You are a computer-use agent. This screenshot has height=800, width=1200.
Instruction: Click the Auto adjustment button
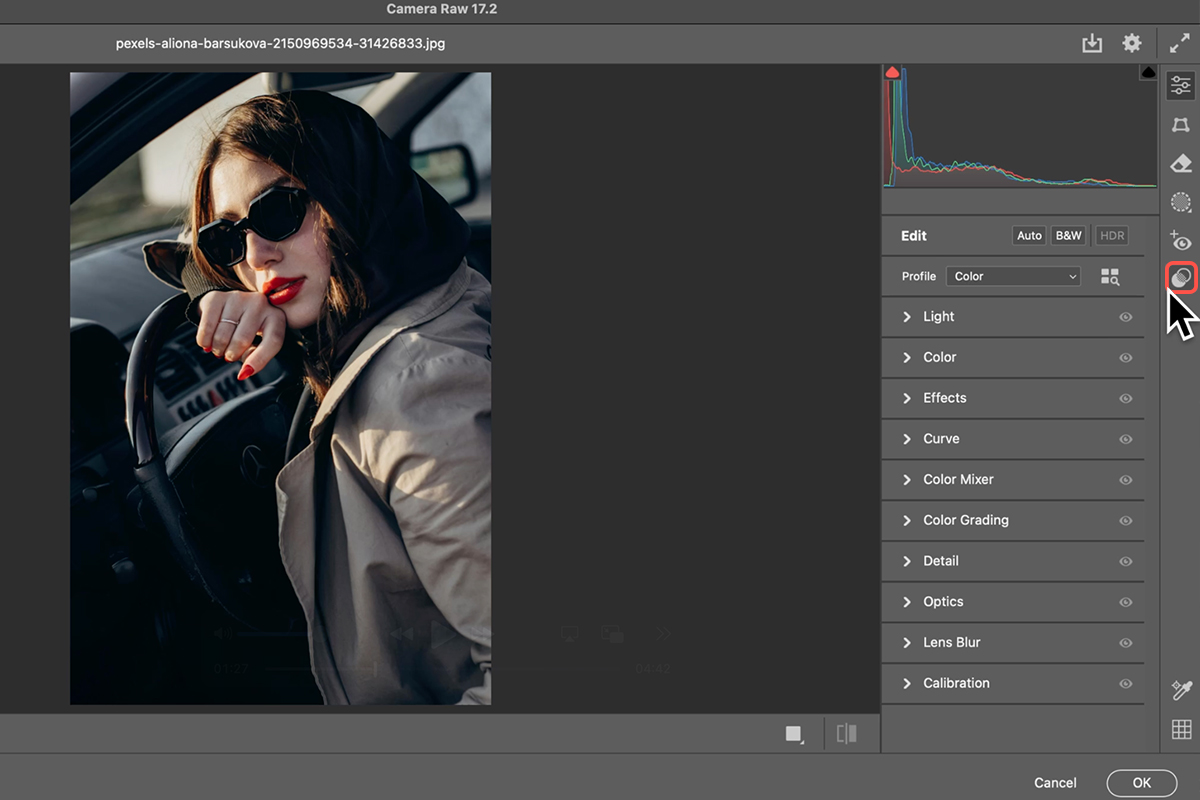(x=1029, y=236)
